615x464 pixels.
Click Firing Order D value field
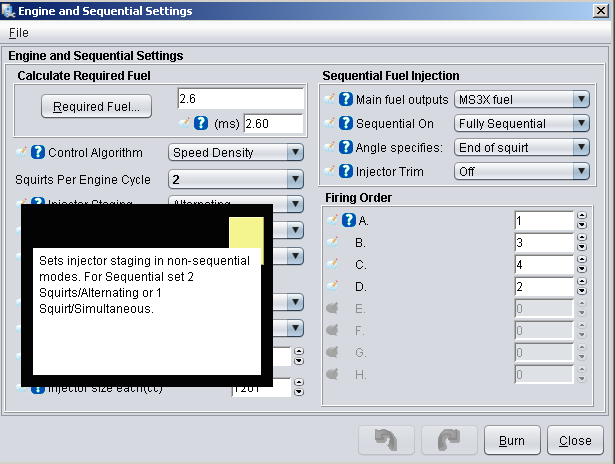(x=544, y=286)
